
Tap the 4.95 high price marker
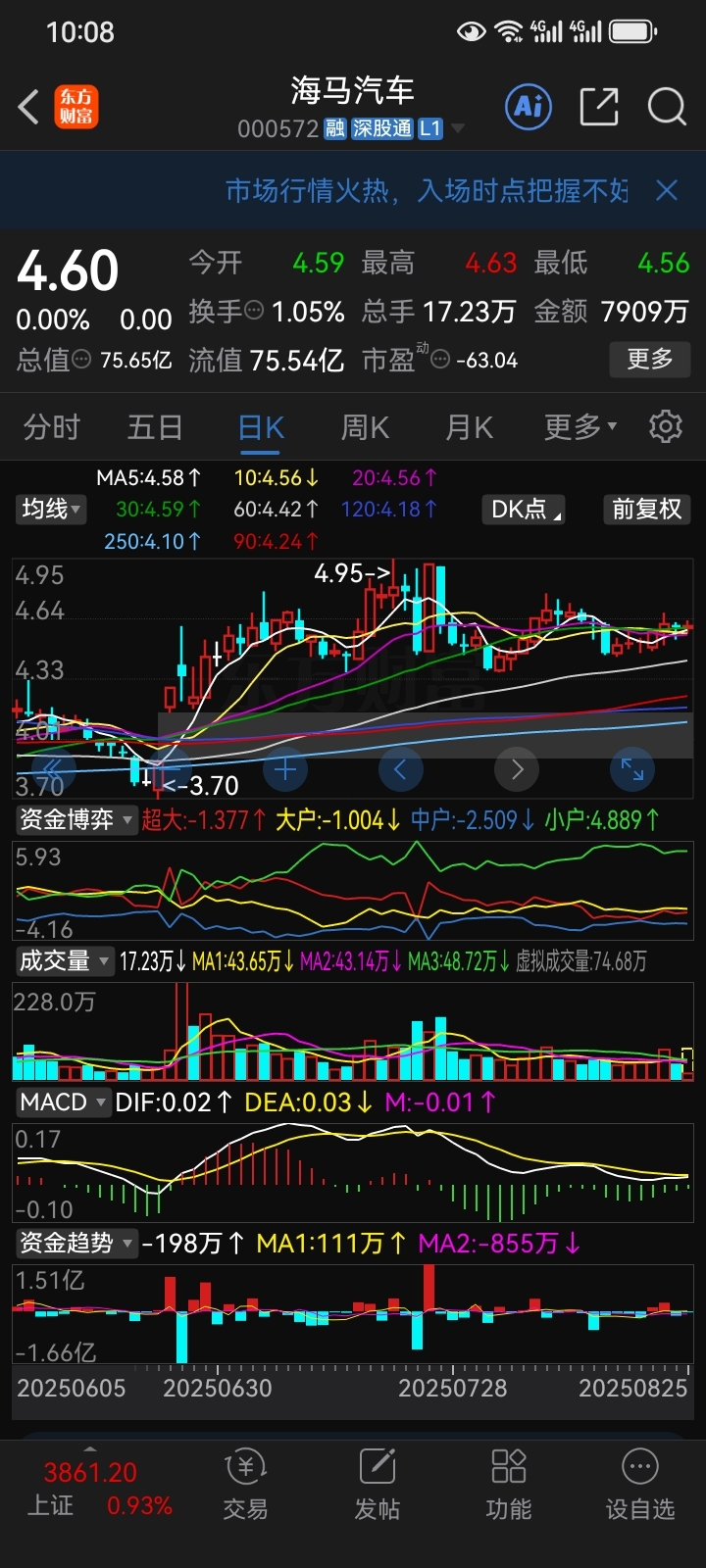[x=352, y=572]
